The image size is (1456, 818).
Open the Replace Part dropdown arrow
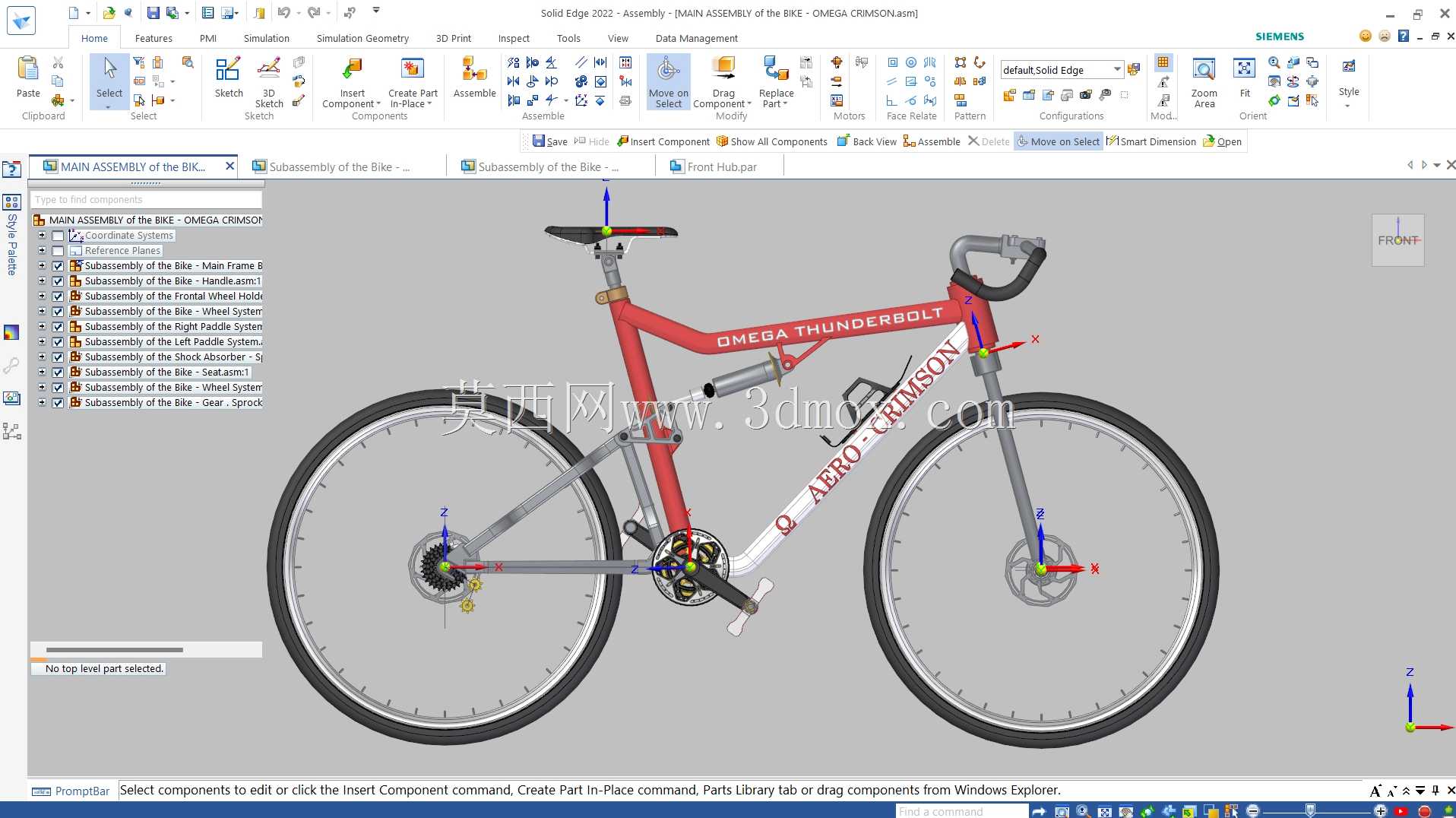click(x=785, y=104)
